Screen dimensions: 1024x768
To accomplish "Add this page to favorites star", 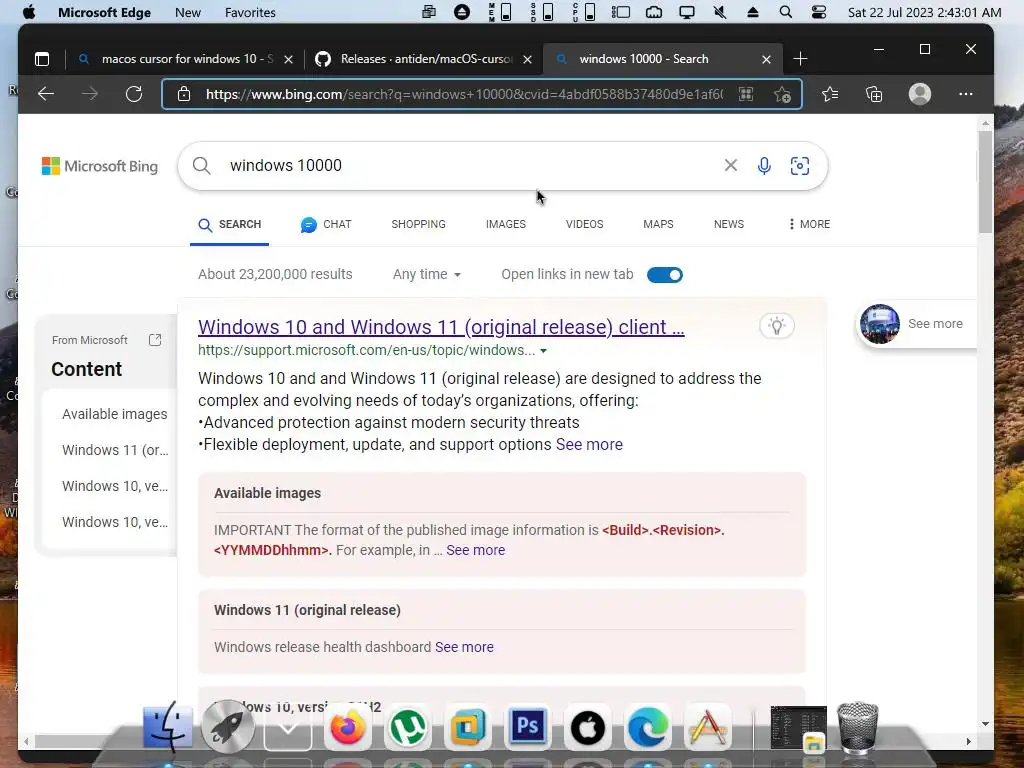I will (x=782, y=94).
